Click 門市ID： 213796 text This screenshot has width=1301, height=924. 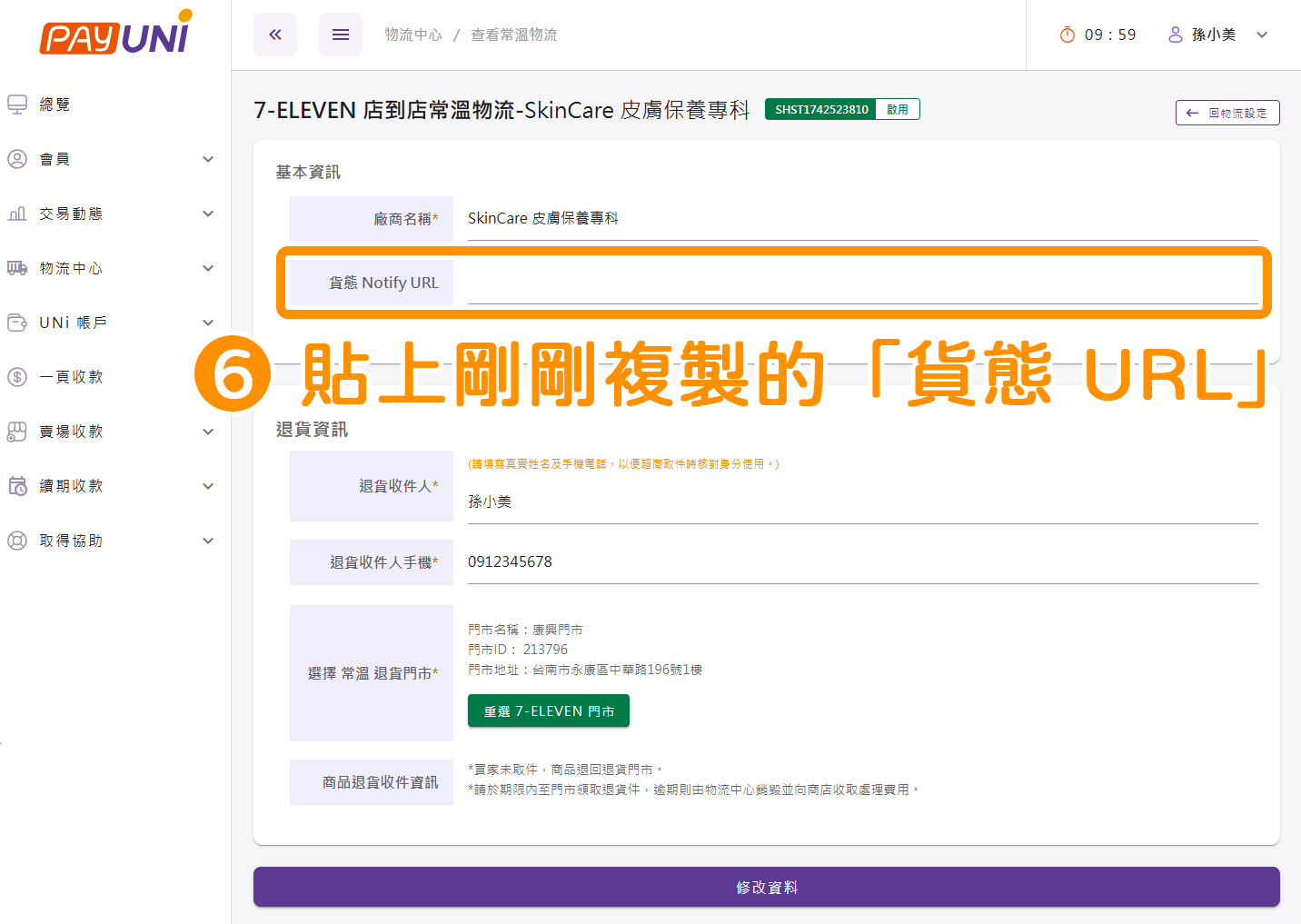[x=518, y=650]
